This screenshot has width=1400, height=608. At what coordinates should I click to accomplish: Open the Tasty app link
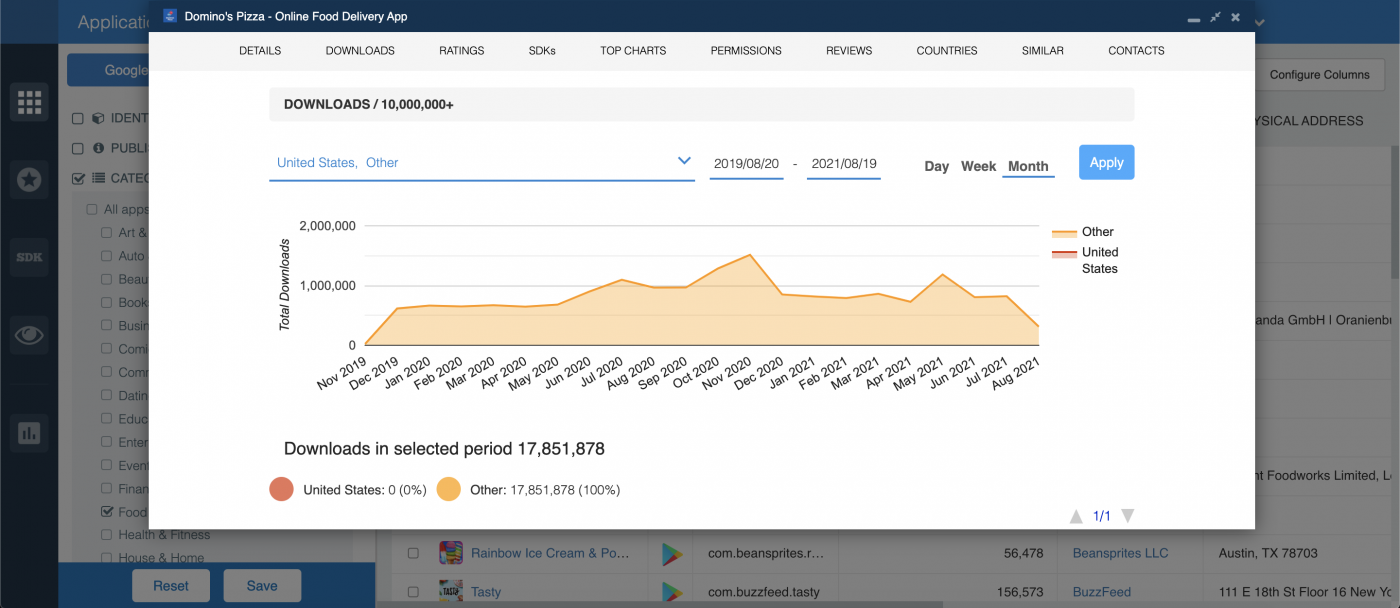click(x=486, y=592)
